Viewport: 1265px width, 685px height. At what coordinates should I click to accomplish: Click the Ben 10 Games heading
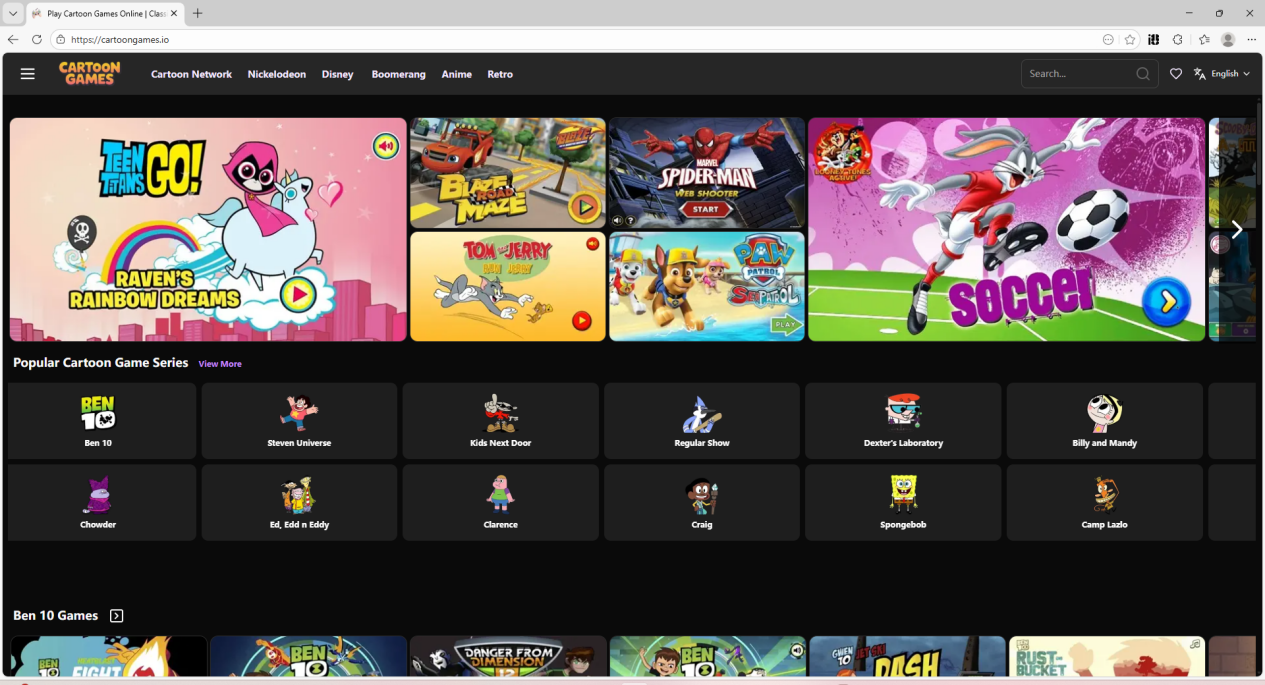pos(56,616)
